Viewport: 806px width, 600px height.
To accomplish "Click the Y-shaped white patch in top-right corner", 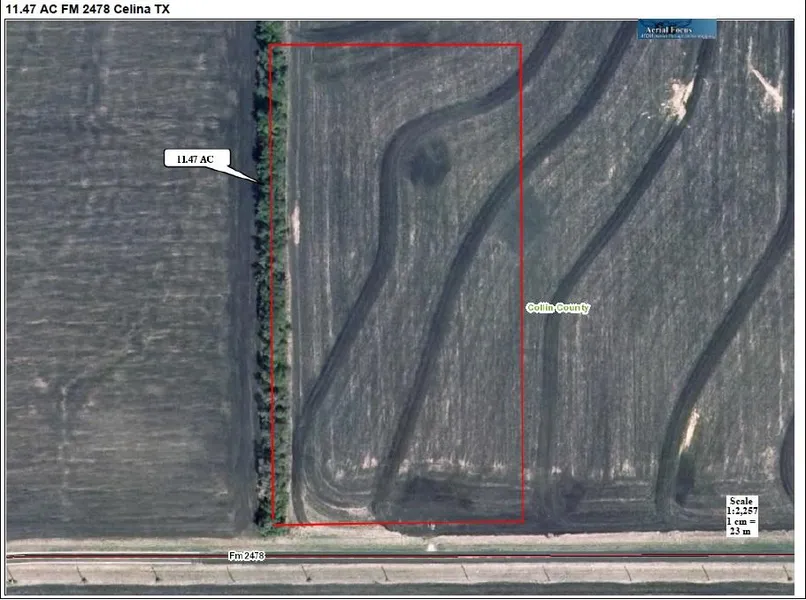I will tap(767, 90).
